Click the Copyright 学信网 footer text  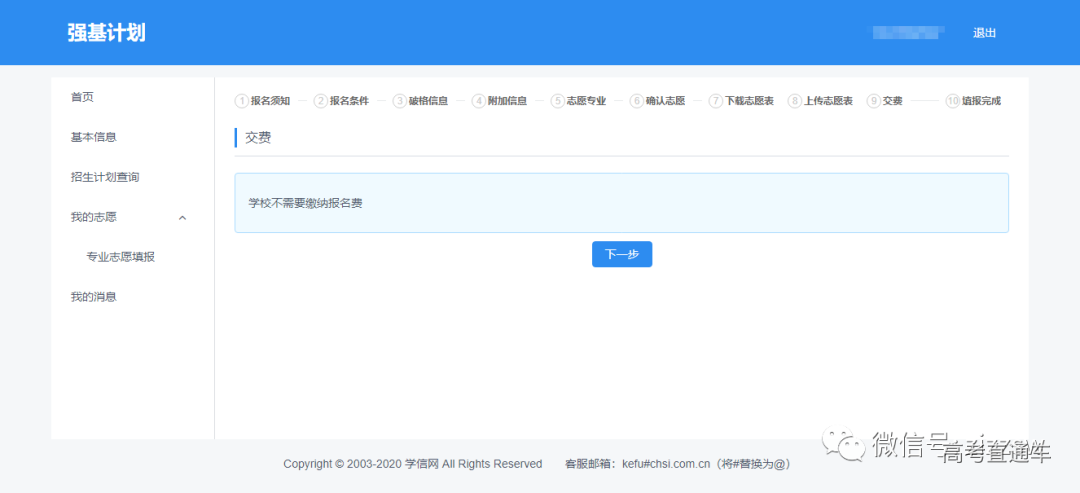[x=413, y=464]
